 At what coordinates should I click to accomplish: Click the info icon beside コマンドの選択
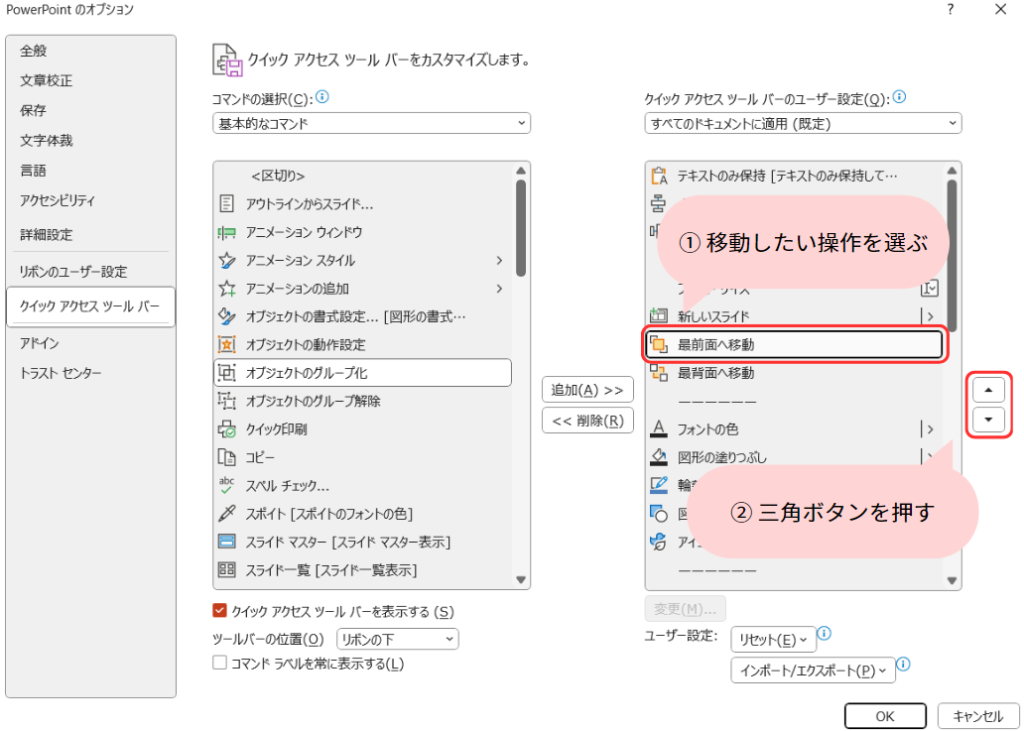pos(323,97)
